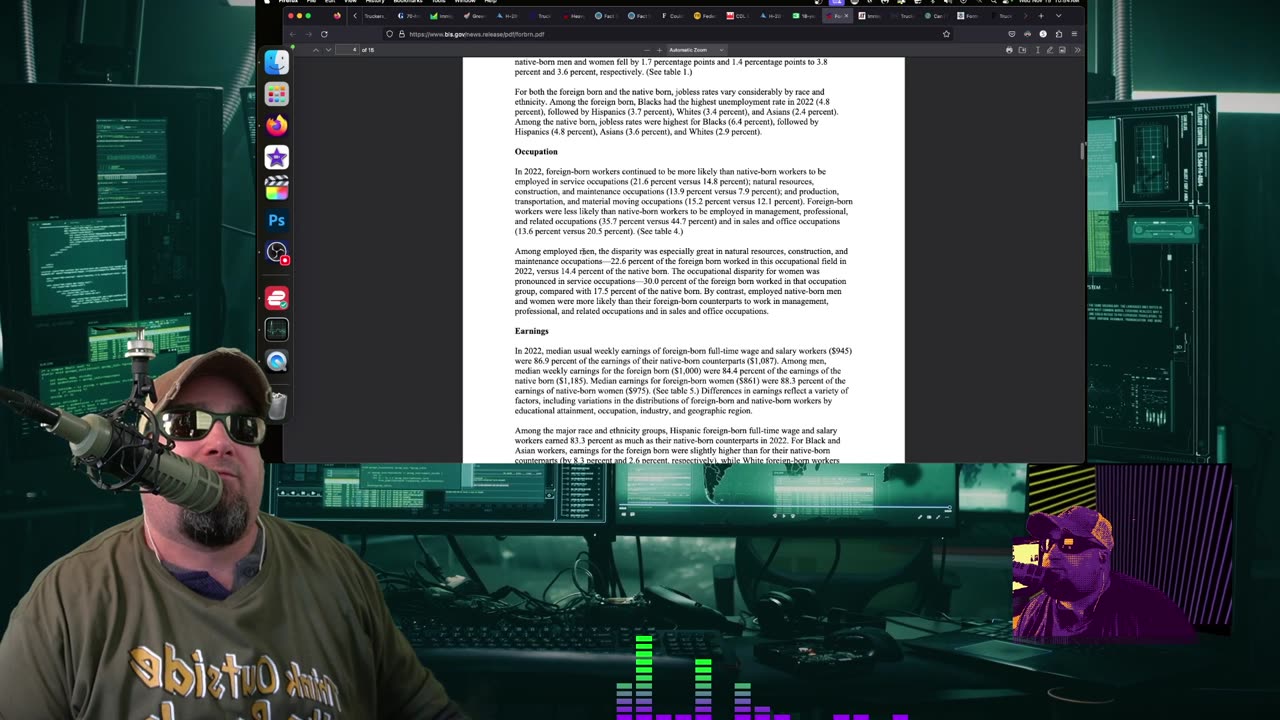
Task: Save the PDF with download icon
Action: point(1022,50)
